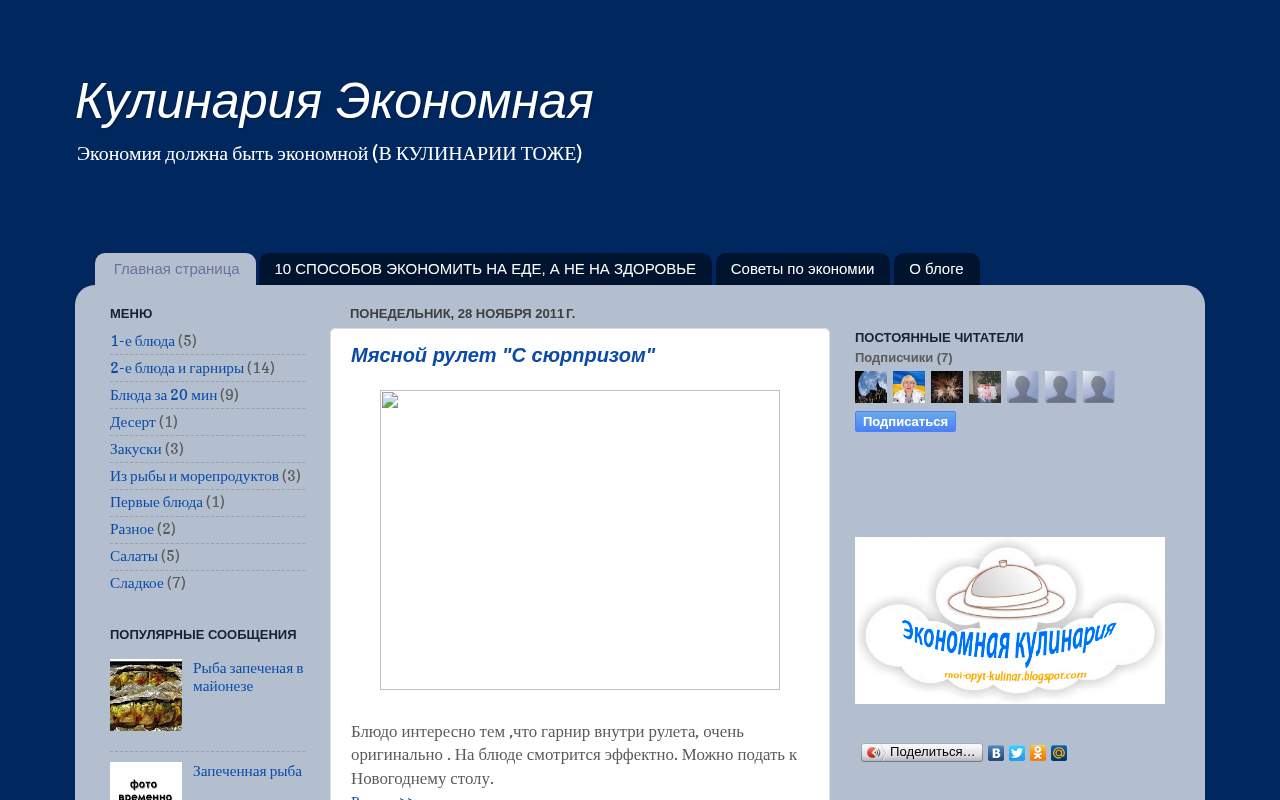Screen dimensions: 1280x800
Task: Click the Поделиться share button
Action: pos(922,752)
